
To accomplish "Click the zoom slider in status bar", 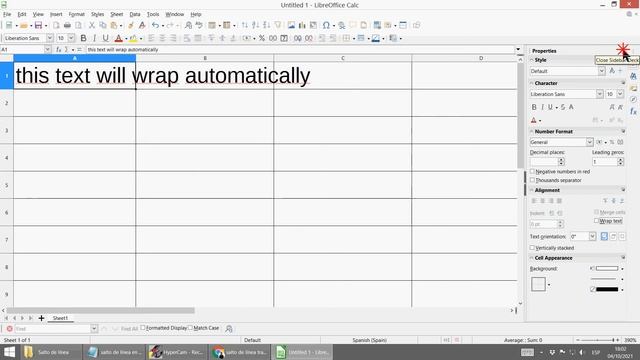I will (x=598, y=340).
